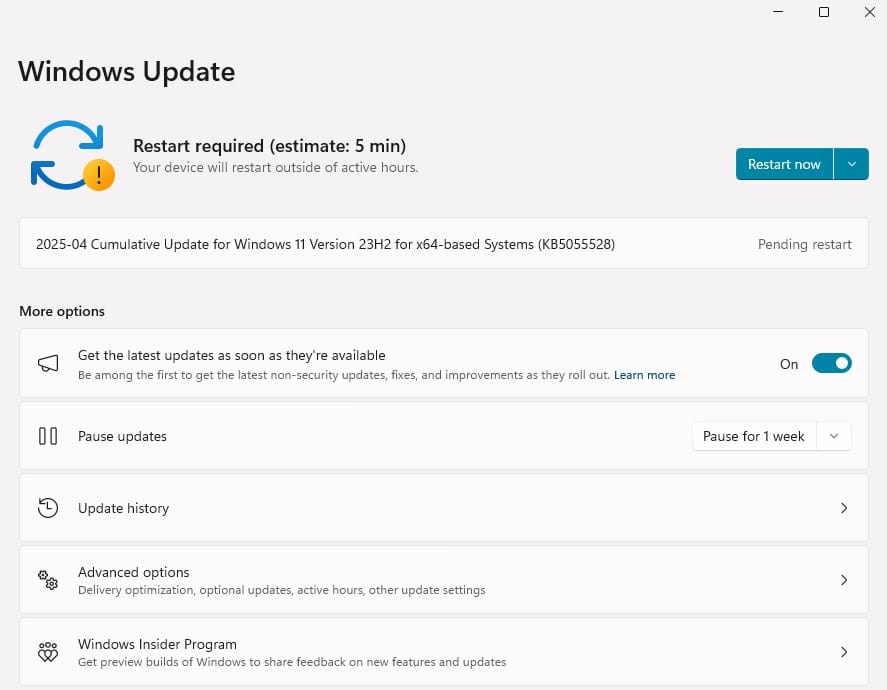Click the Restart required heading
The image size is (887, 690).
[x=269, y=146]
